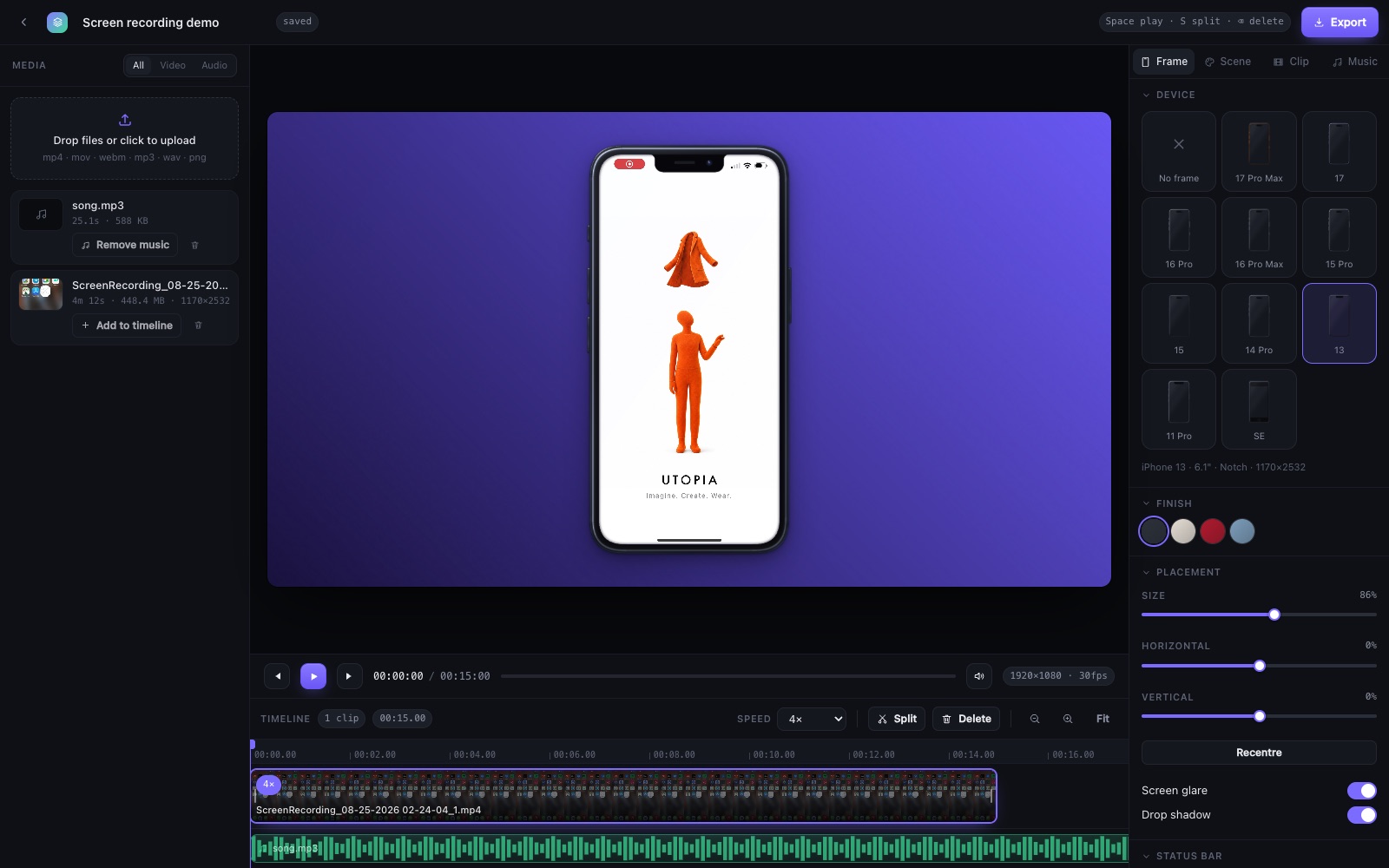Collapse the DEVICE section

1168,95
